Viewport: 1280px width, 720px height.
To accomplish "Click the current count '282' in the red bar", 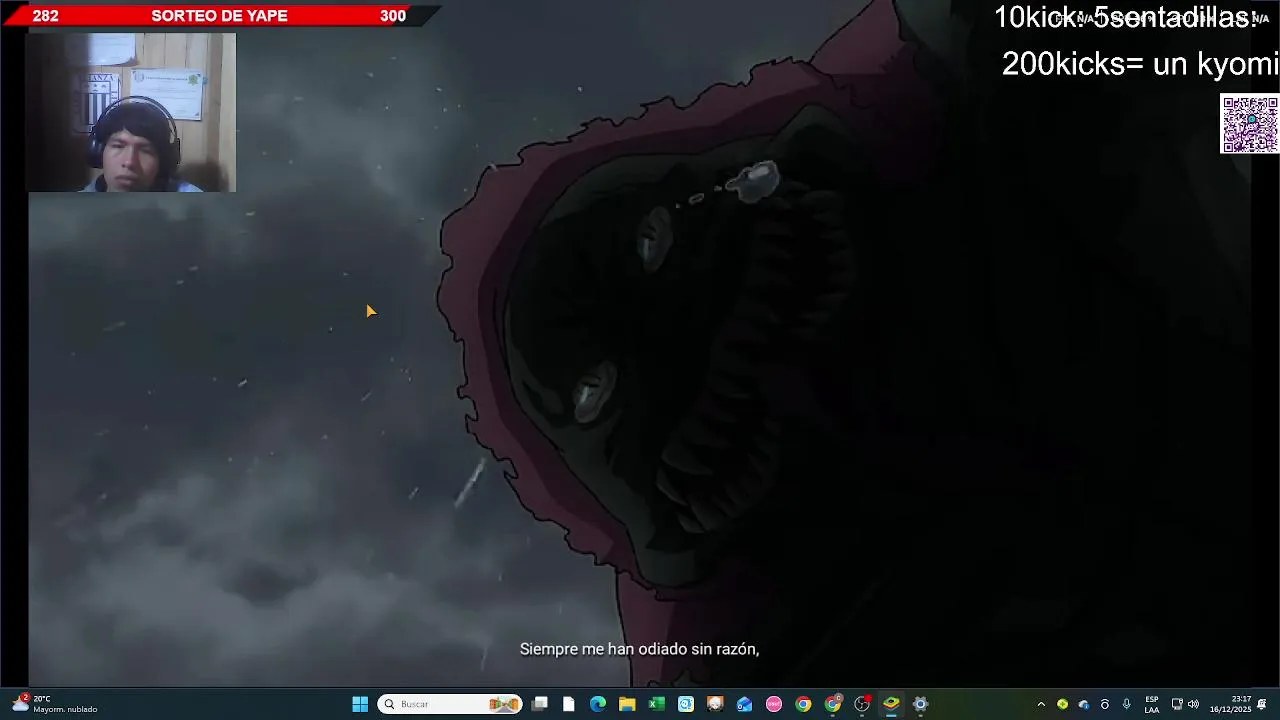I will pos(45,16).
